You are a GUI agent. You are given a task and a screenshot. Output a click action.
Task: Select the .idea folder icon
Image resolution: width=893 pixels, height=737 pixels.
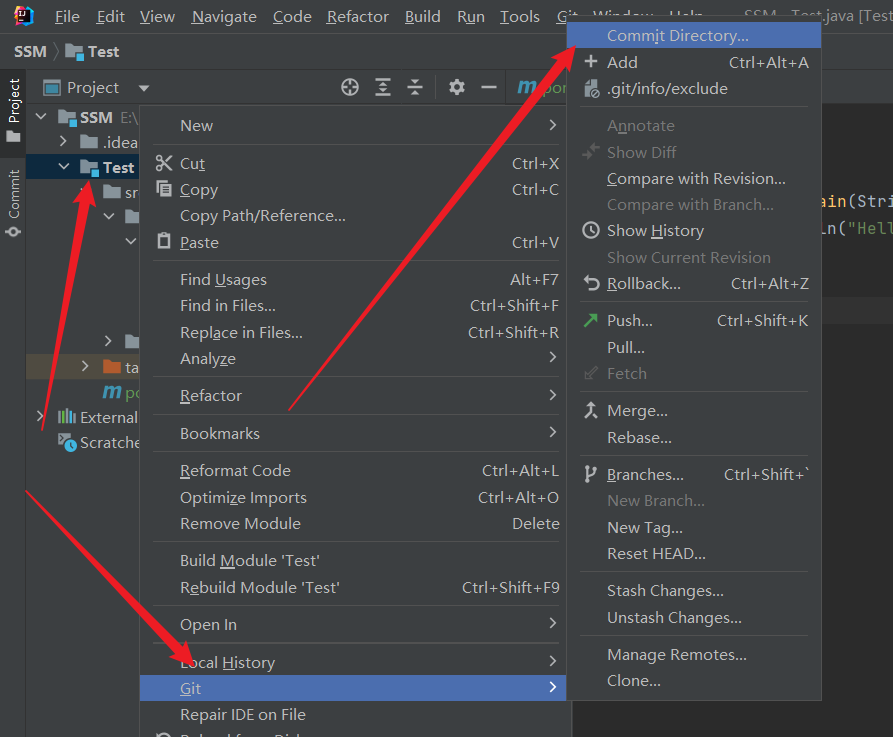point(89,141)
